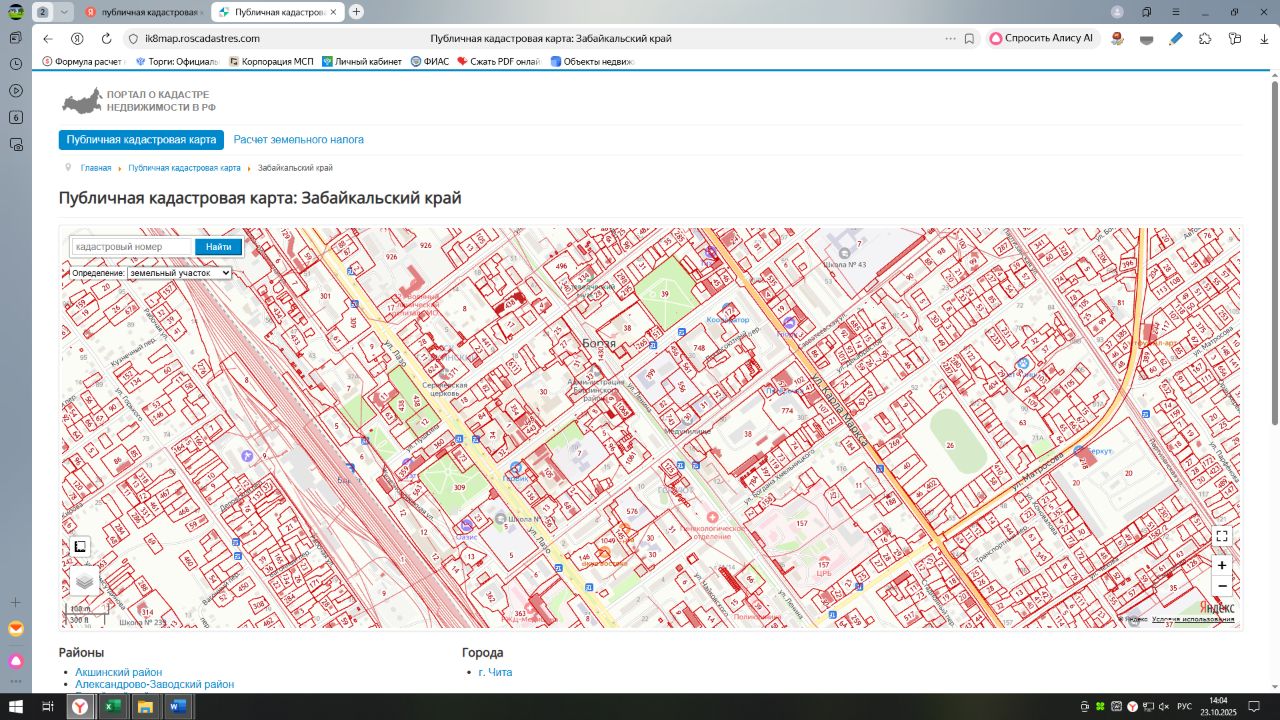The height and width of the screenshot is (720, 1280).
Task: Click the cadastral number input field
Action: tap(131, 247)
